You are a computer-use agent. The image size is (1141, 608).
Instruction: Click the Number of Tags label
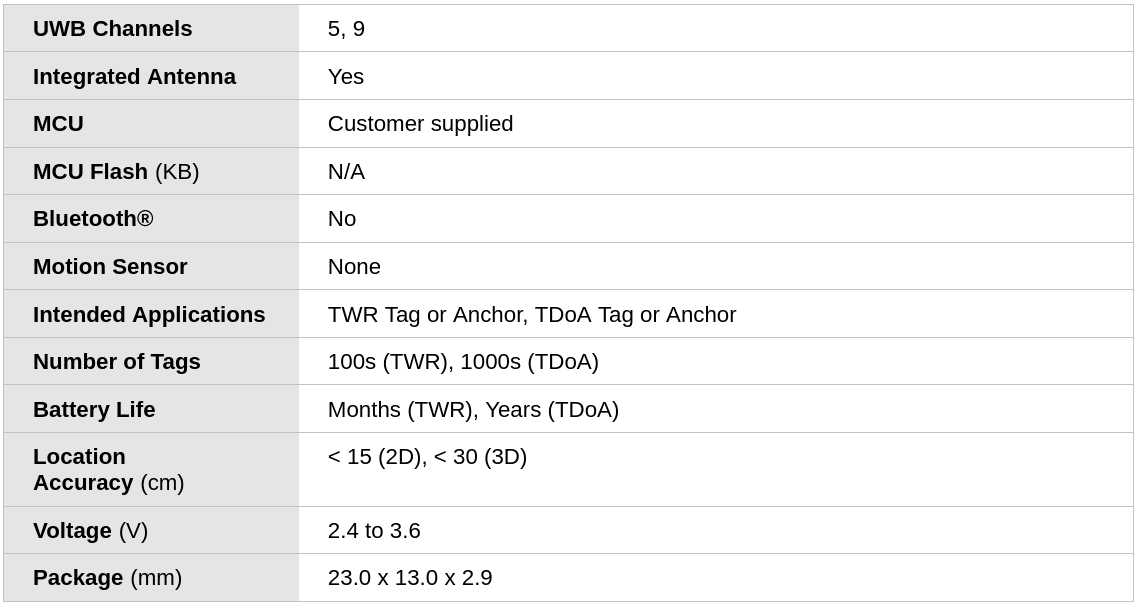point(116,362)
